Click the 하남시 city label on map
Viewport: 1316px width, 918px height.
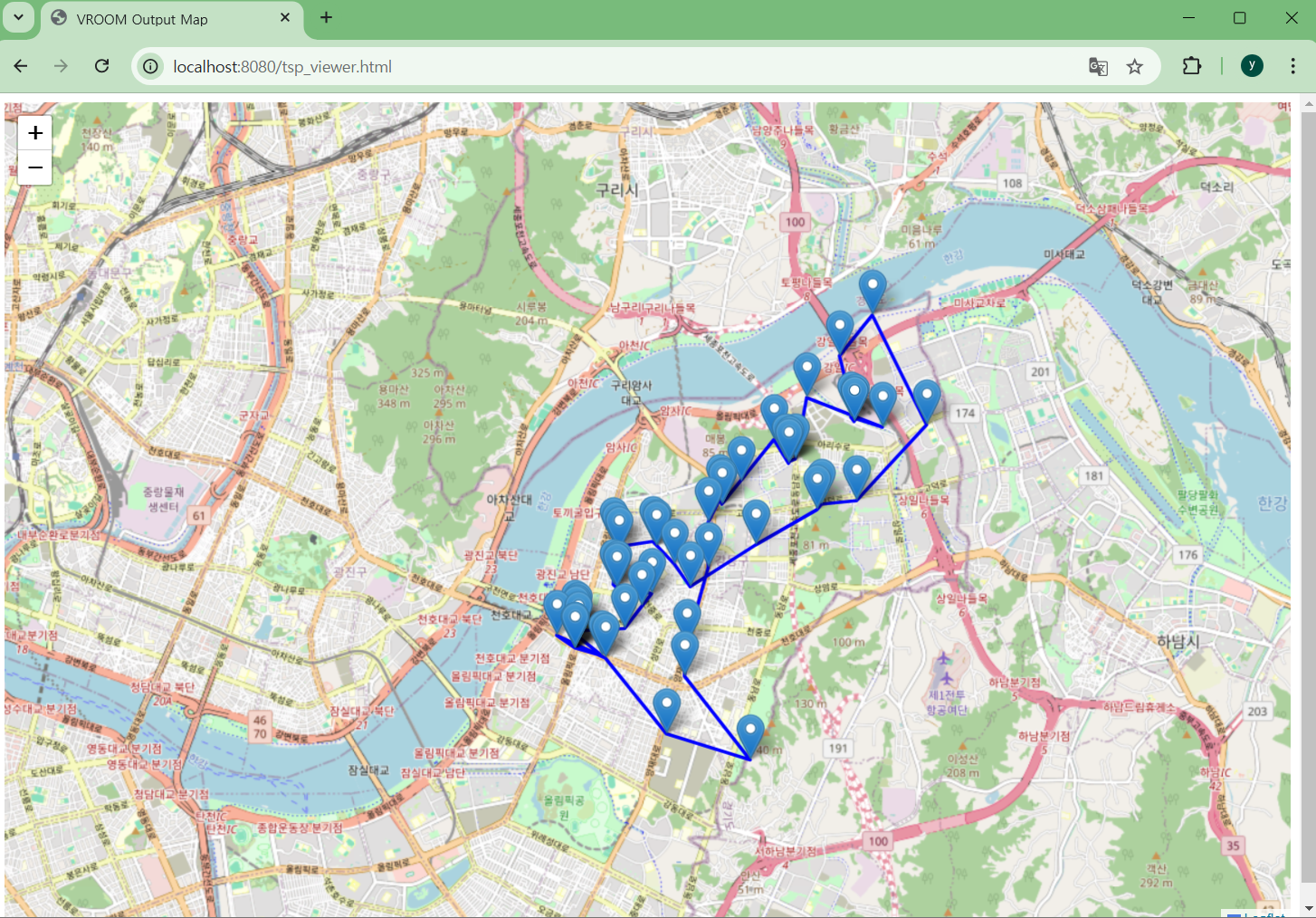[x=1178, y=641]
